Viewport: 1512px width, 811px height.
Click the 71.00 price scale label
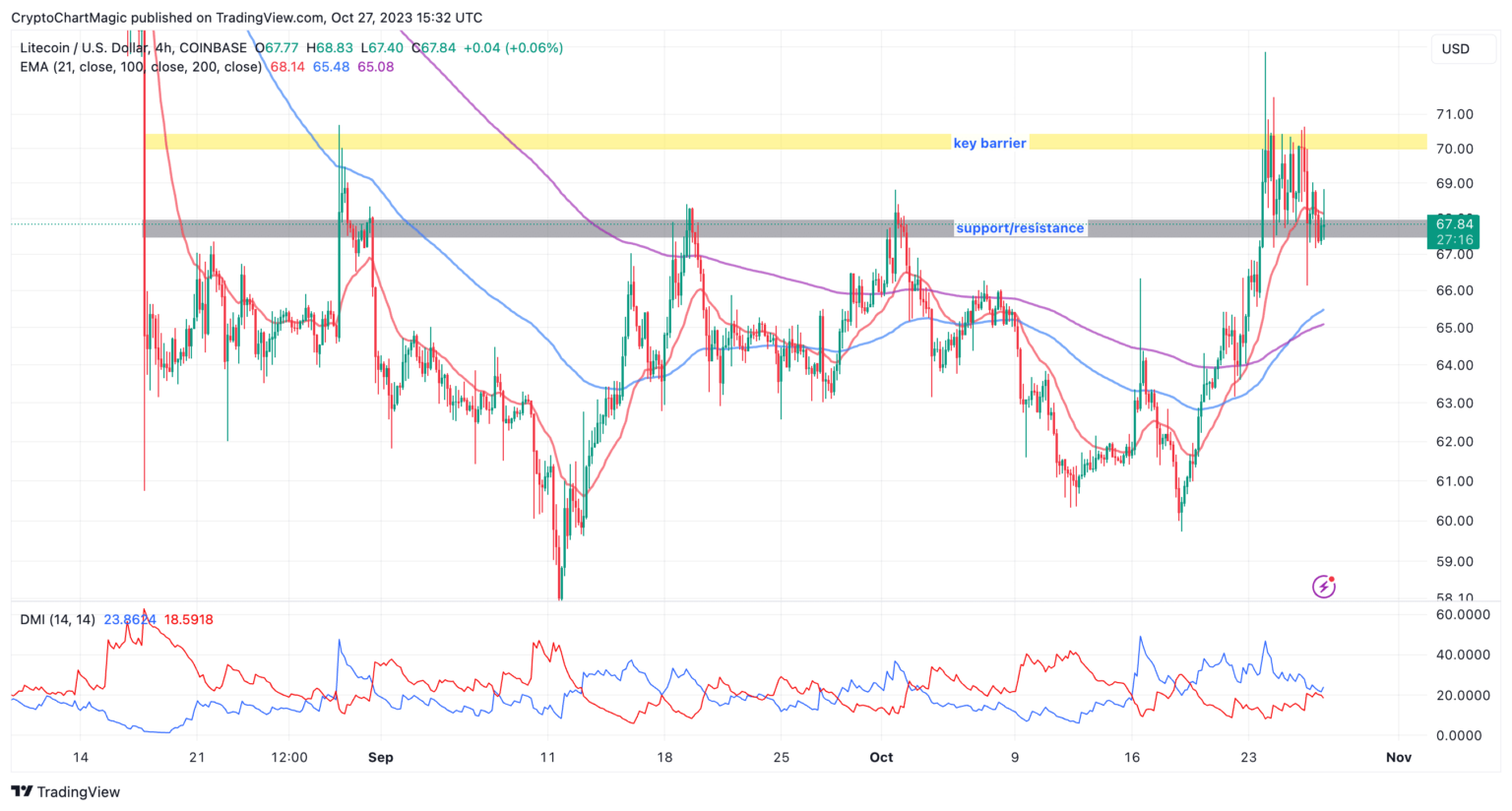pos(1454,114)
